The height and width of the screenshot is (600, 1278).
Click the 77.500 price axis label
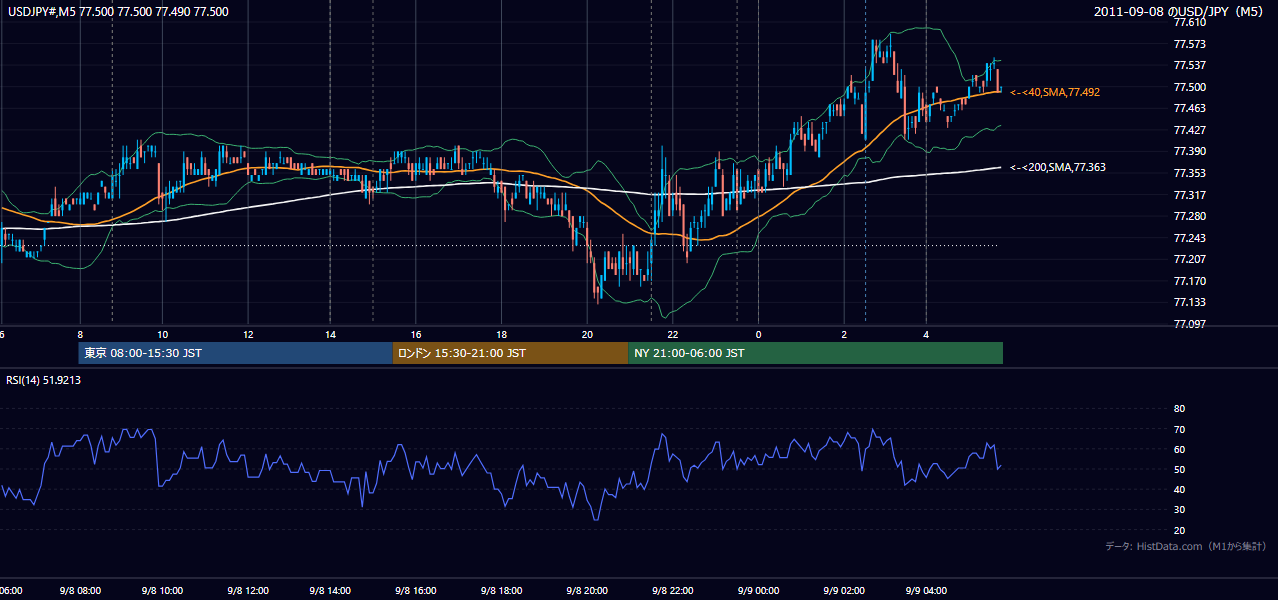(1190, 87)
